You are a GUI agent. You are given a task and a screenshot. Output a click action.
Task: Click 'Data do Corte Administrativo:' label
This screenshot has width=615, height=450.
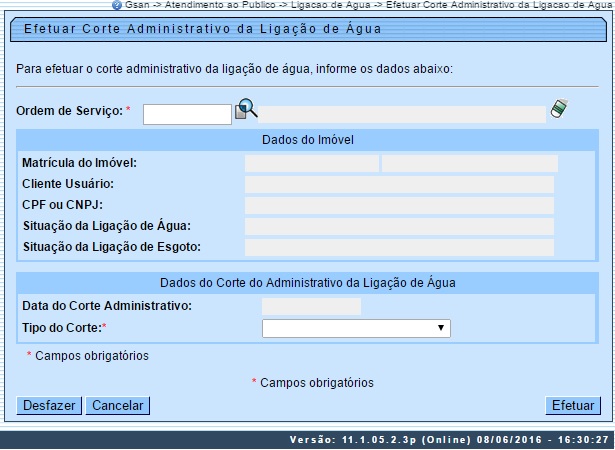pyautogui.click(x=107, y=306)
